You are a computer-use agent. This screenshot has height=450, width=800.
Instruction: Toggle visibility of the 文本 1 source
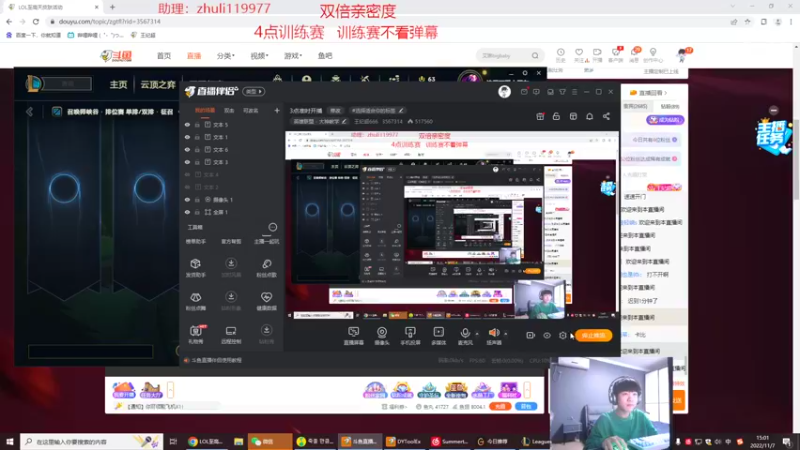click(187, 137)
